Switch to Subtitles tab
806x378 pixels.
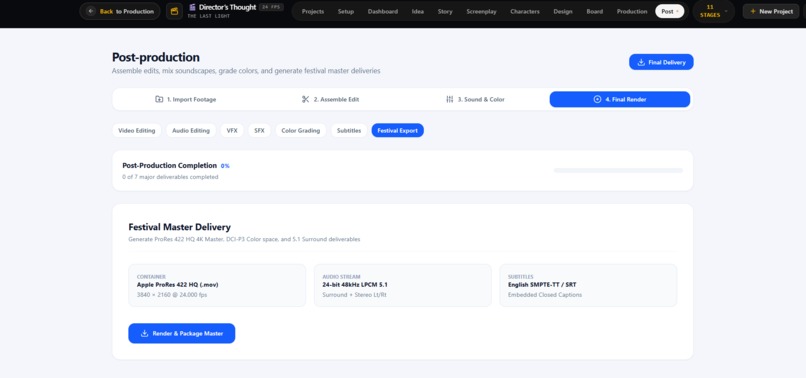click(349, 131)
